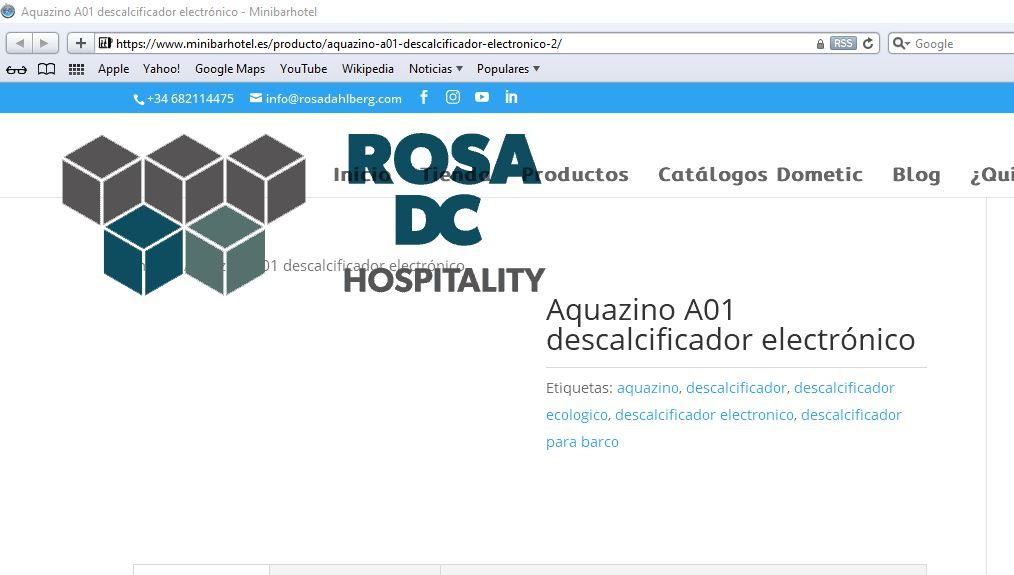Open the YouTube bookmark

pyautogui.click(x=303, y=69)
